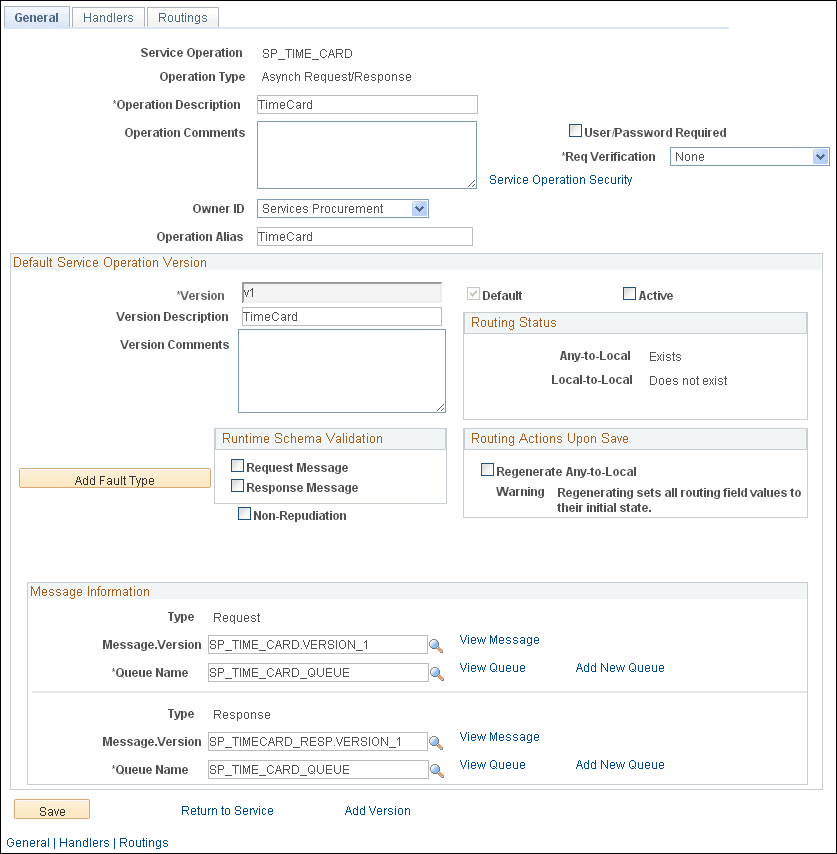Image resolution: width=837 pixels, height=854 pixels.
Task: Check the Non-Repudiation option
Action: 244,513
